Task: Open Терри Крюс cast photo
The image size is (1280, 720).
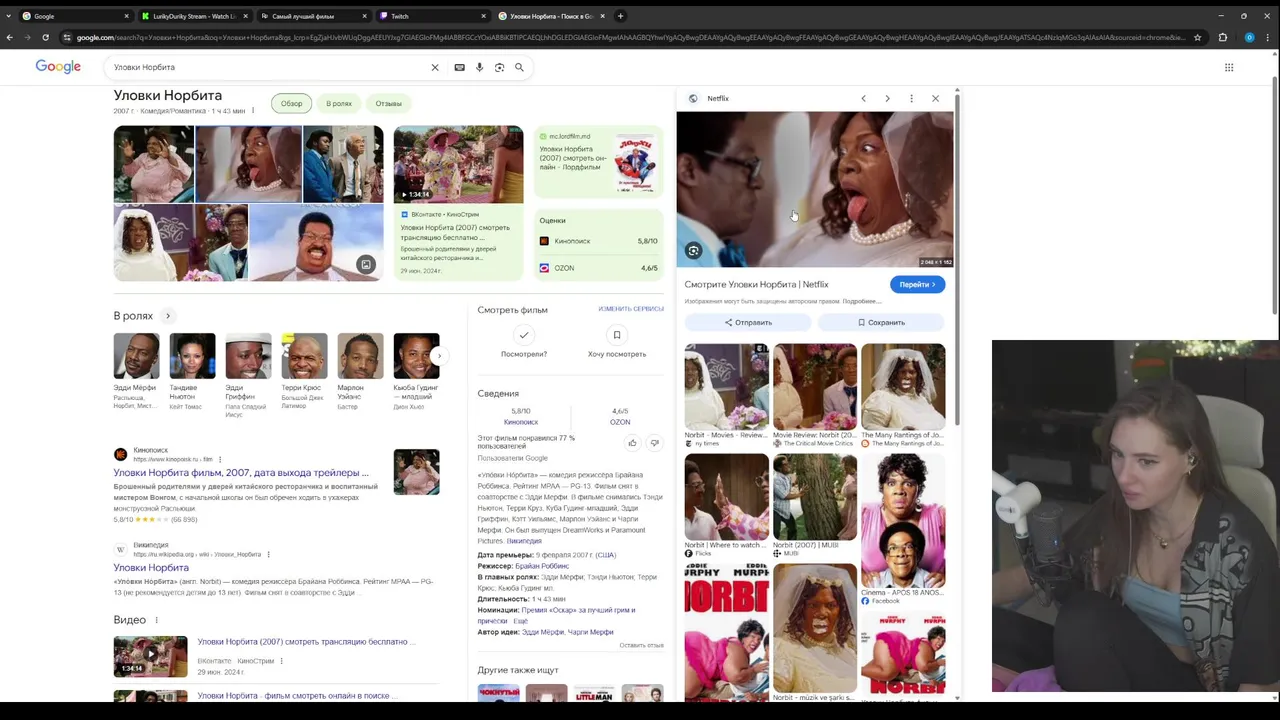Action: 304,356
